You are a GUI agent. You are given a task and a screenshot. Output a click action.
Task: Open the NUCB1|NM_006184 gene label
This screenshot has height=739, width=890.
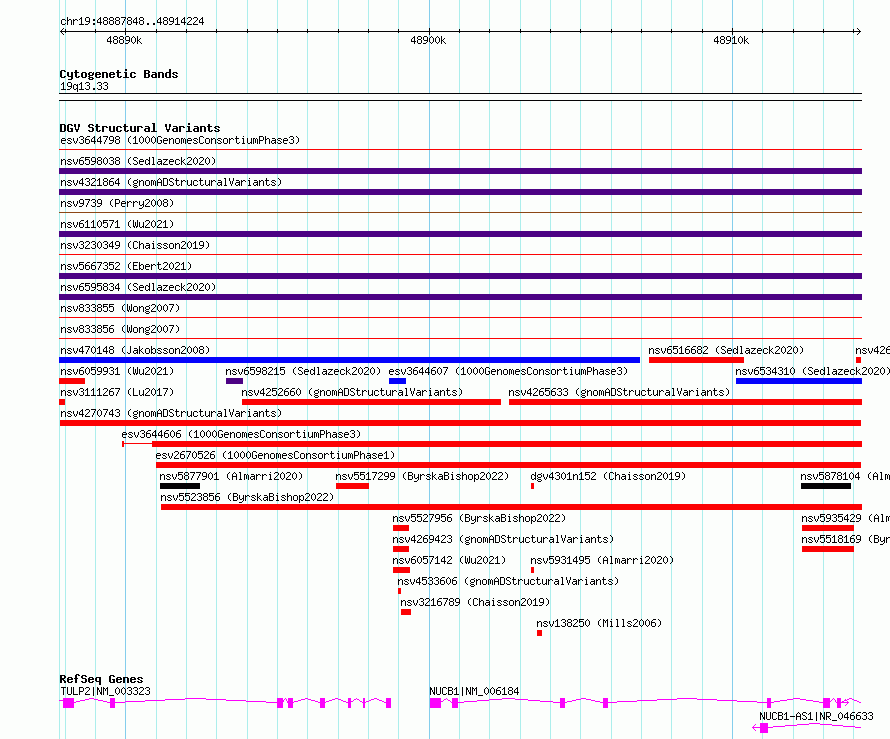475,691
